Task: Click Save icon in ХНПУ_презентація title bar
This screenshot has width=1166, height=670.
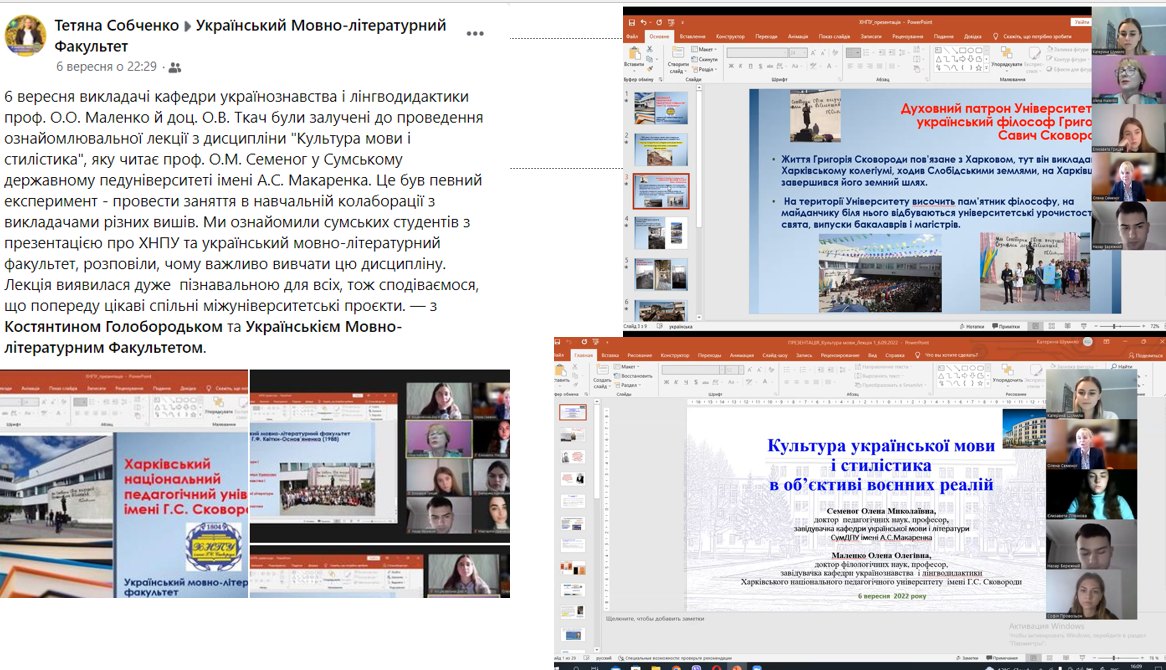Action: coord(630,21)
